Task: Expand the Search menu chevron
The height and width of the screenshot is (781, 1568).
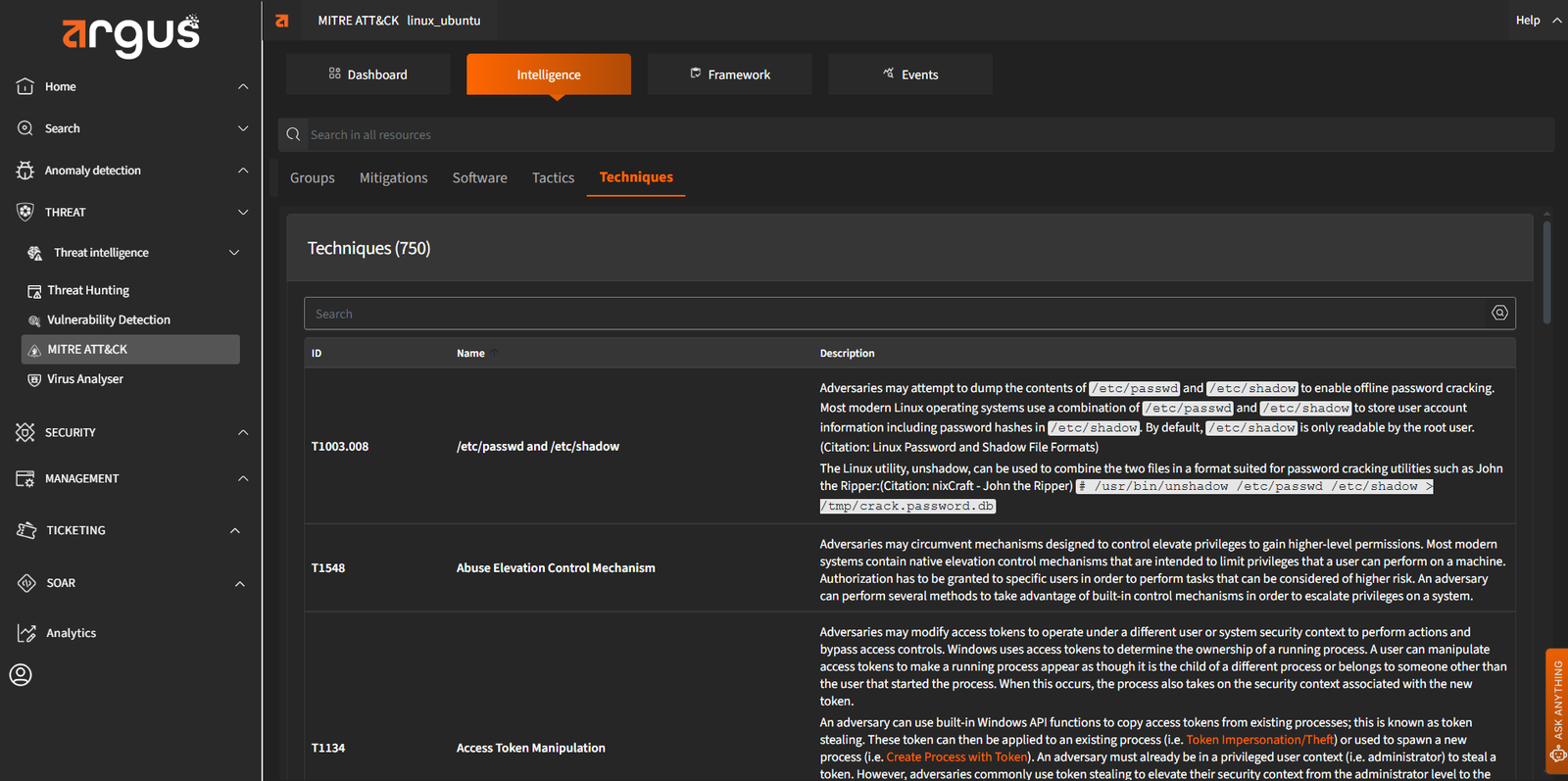Action: point(242,128)
